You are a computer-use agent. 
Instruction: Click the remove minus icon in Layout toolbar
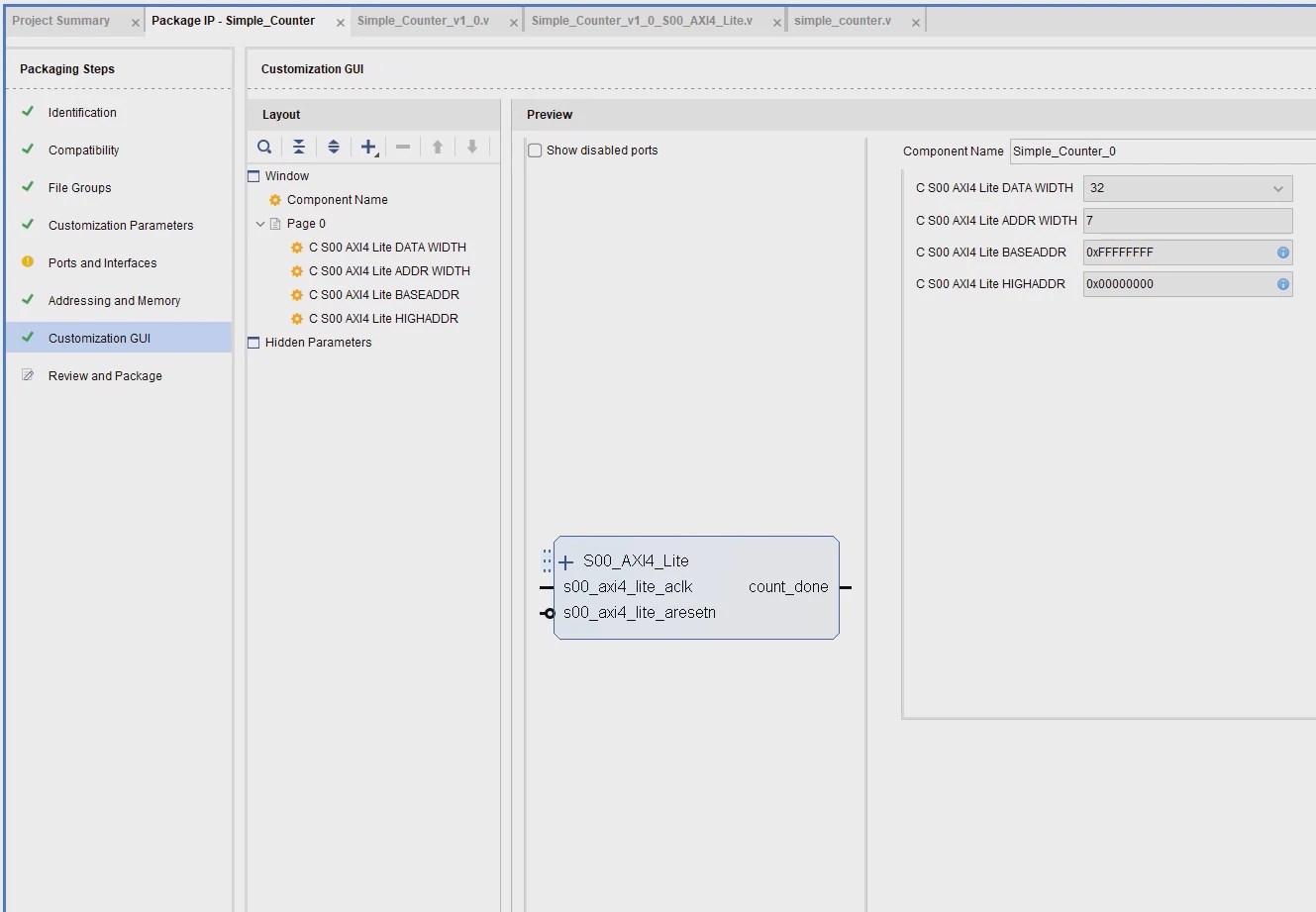[403, 147]
